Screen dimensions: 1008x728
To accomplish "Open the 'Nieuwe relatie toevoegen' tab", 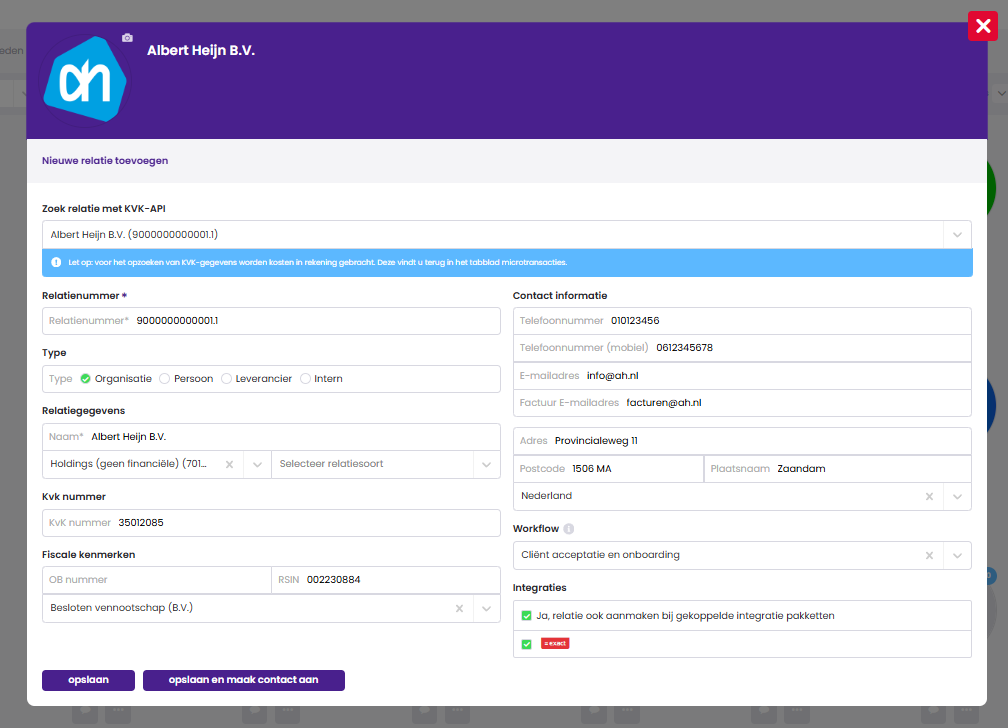I will pos(105,161).
